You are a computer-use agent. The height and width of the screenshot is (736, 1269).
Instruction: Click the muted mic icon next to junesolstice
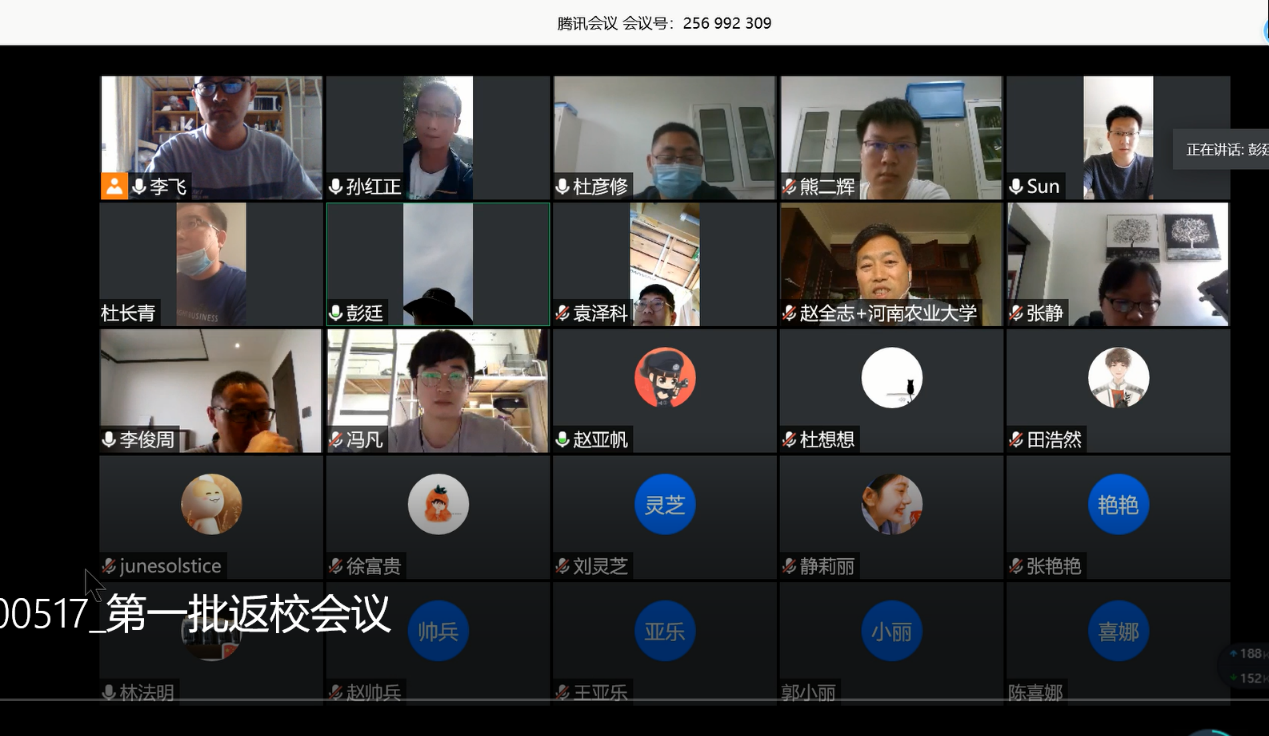click(x=109, y=566)
